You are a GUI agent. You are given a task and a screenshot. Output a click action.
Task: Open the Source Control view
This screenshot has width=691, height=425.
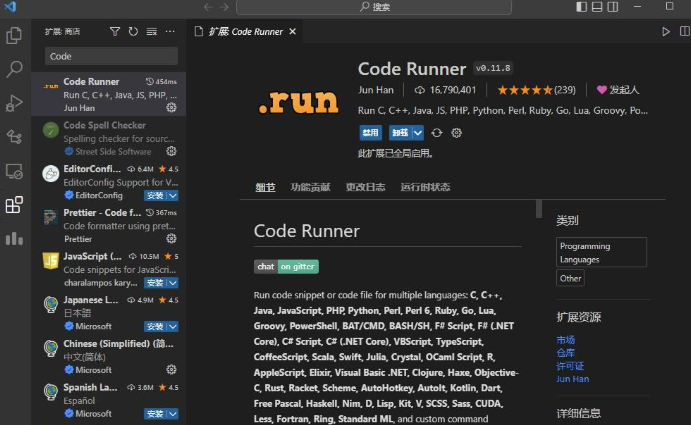point(14,137)
